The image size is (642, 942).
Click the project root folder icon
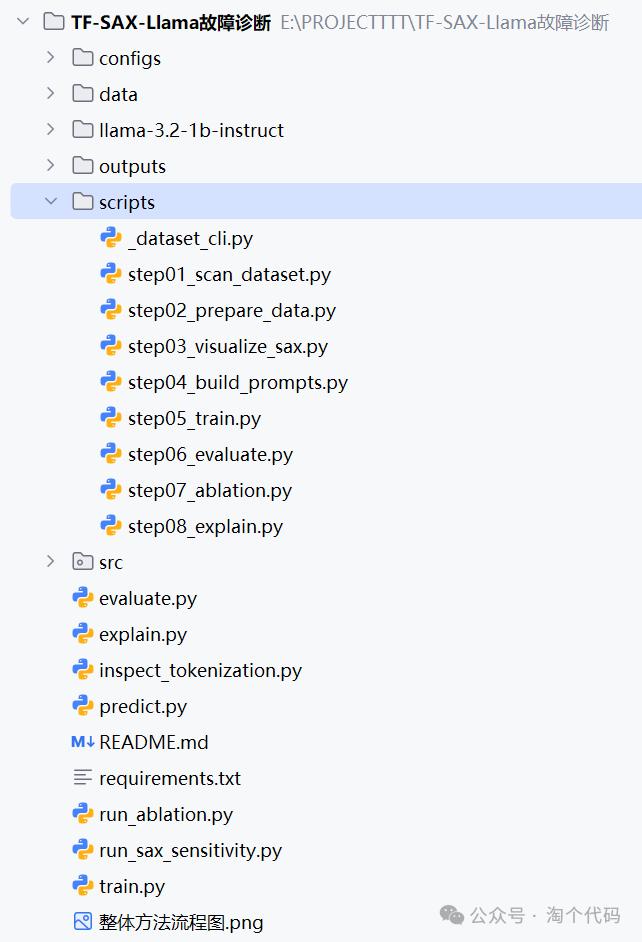54,22
